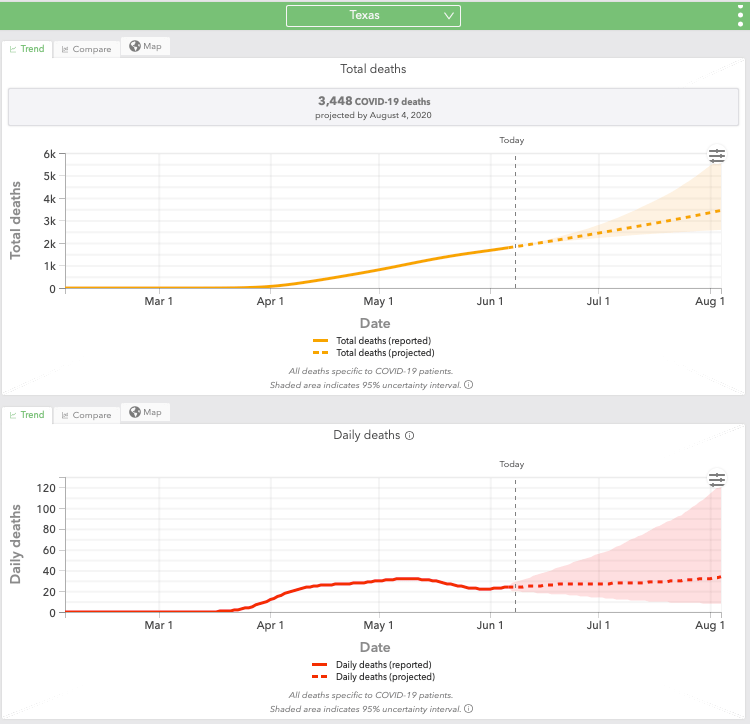This screenshot has height=724, width=750.
Task: Click the 3,448 COVID-19 deaths summary banner
Action: [375, 107]
